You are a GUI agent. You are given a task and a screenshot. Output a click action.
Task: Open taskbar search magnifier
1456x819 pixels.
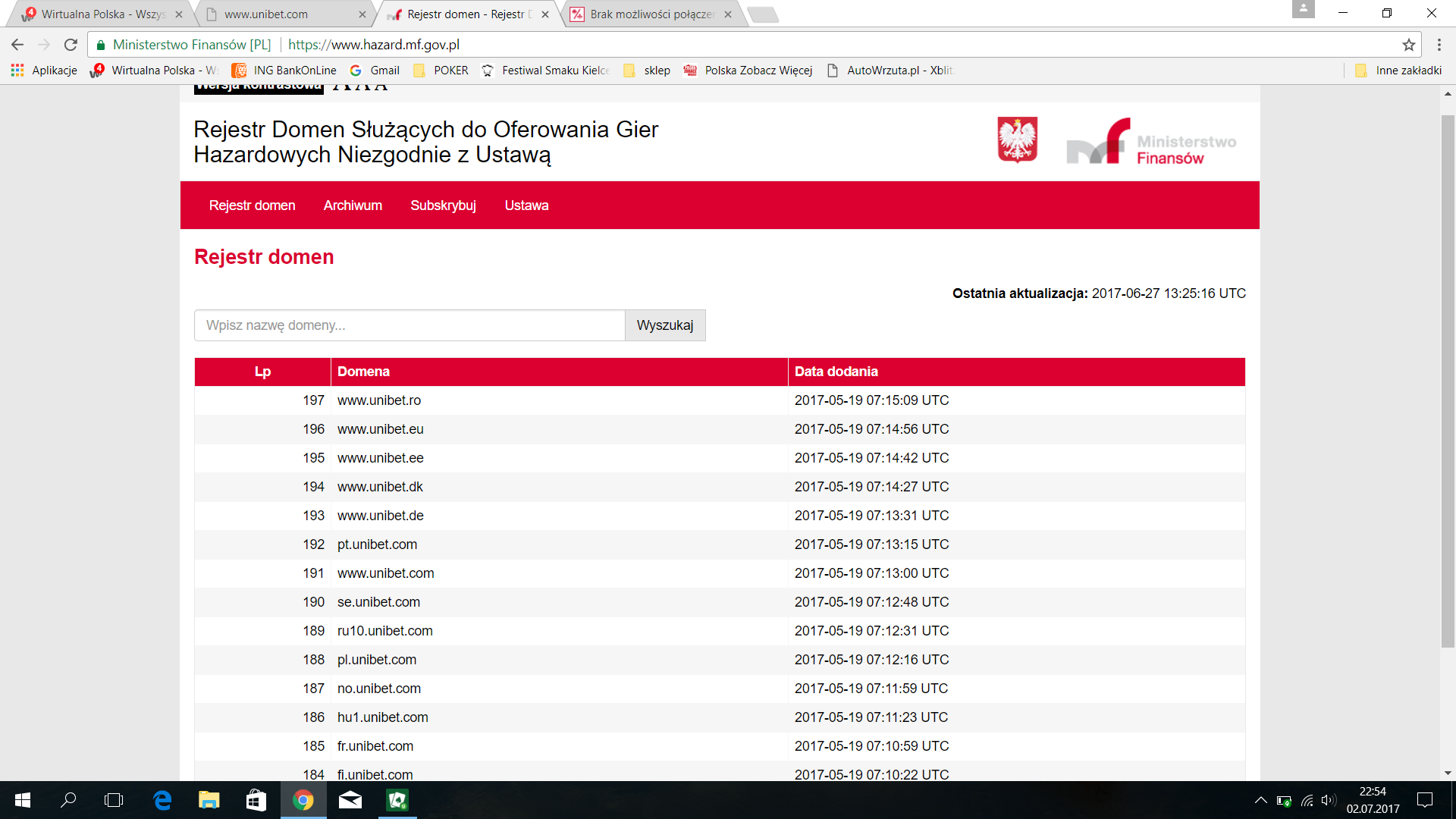click(x=68, y=800)
